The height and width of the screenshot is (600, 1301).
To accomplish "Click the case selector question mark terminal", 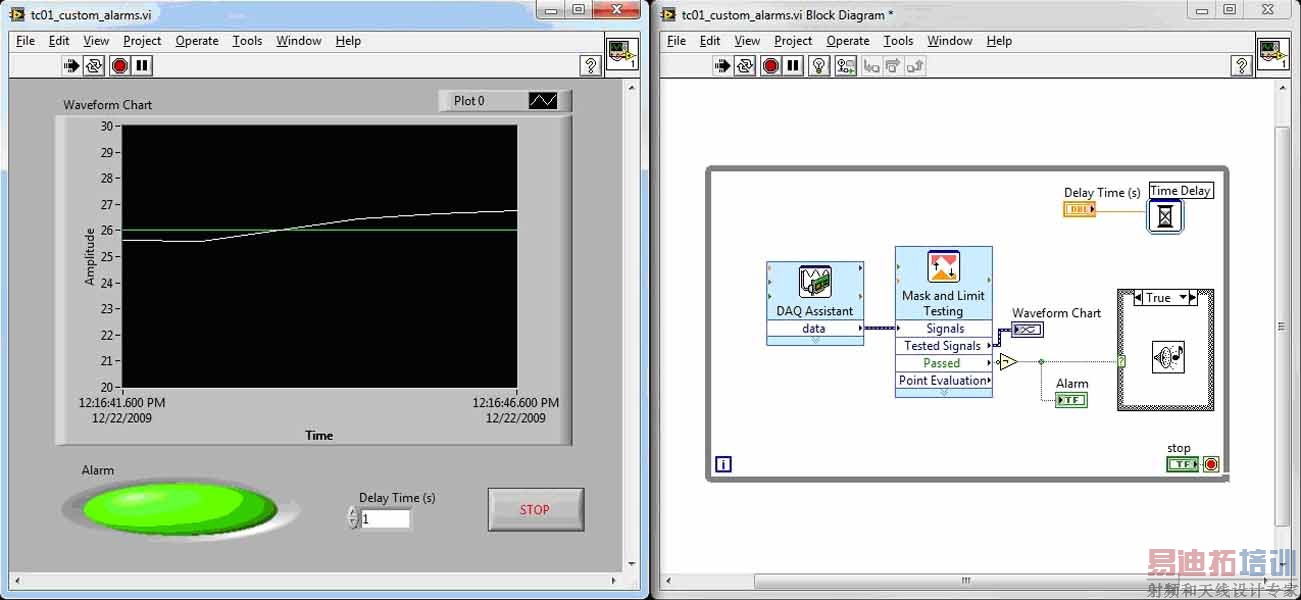I will click(x=1122, y=362).
